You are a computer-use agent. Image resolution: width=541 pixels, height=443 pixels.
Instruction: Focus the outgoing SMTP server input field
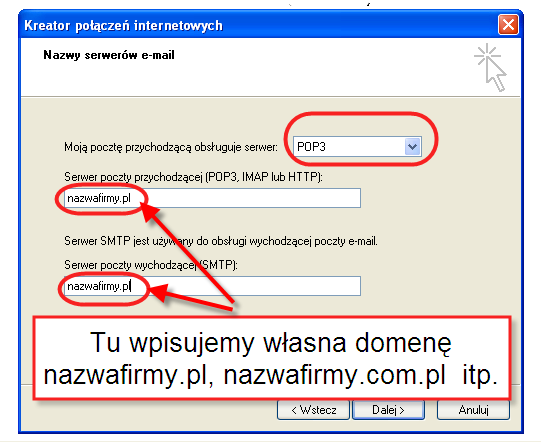point(213,286)
